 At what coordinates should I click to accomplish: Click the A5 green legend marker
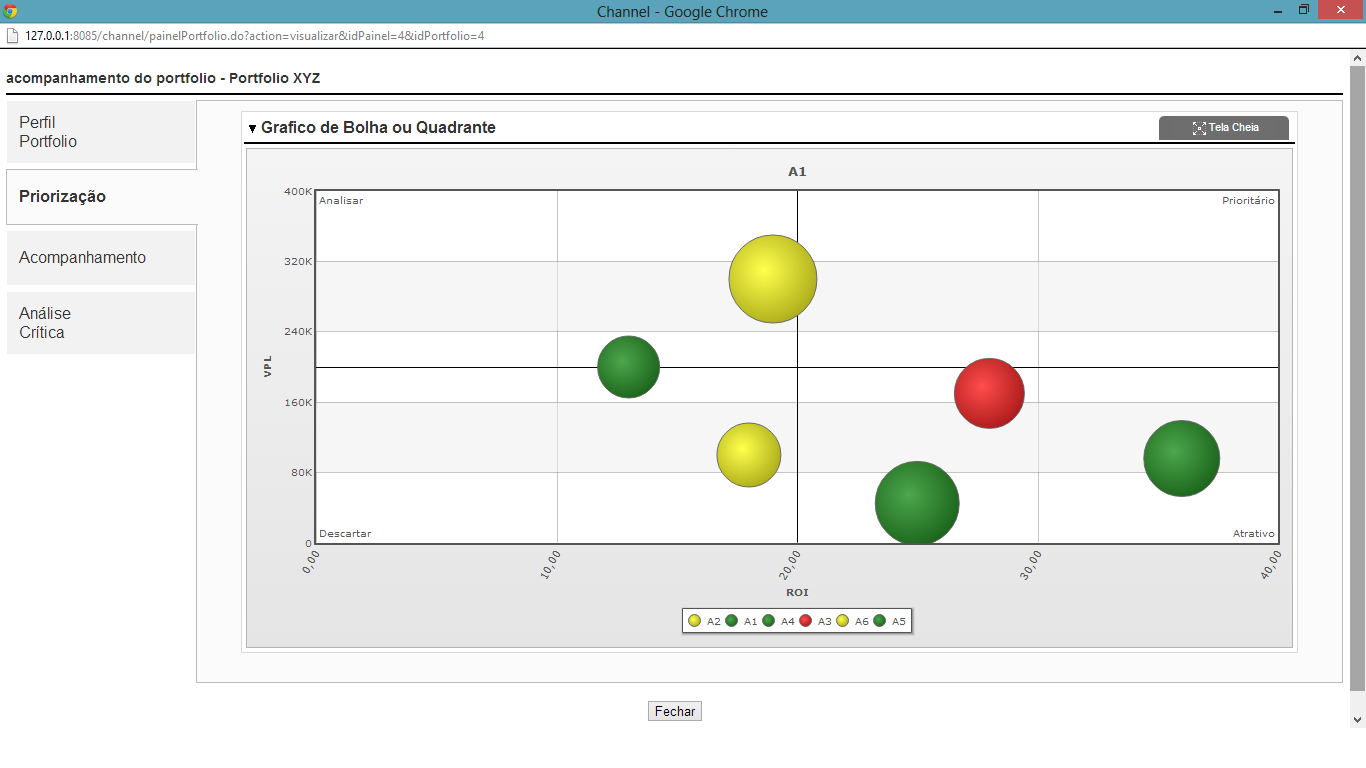click(x=879, y=621)
